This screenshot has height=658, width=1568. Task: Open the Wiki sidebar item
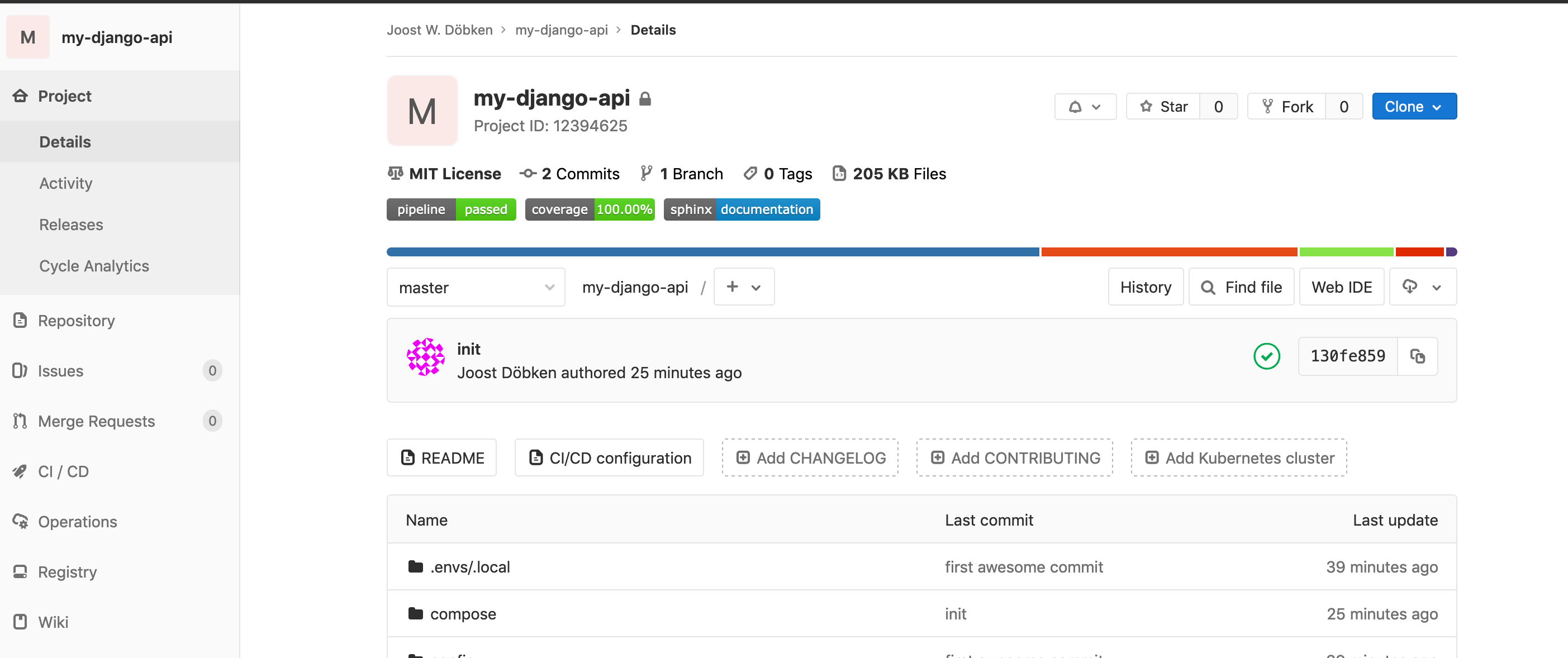(x=53, y=622)
